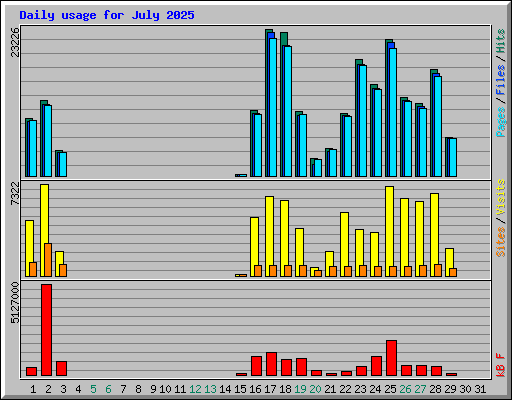Click day label 25 on the x-axis

390,389
